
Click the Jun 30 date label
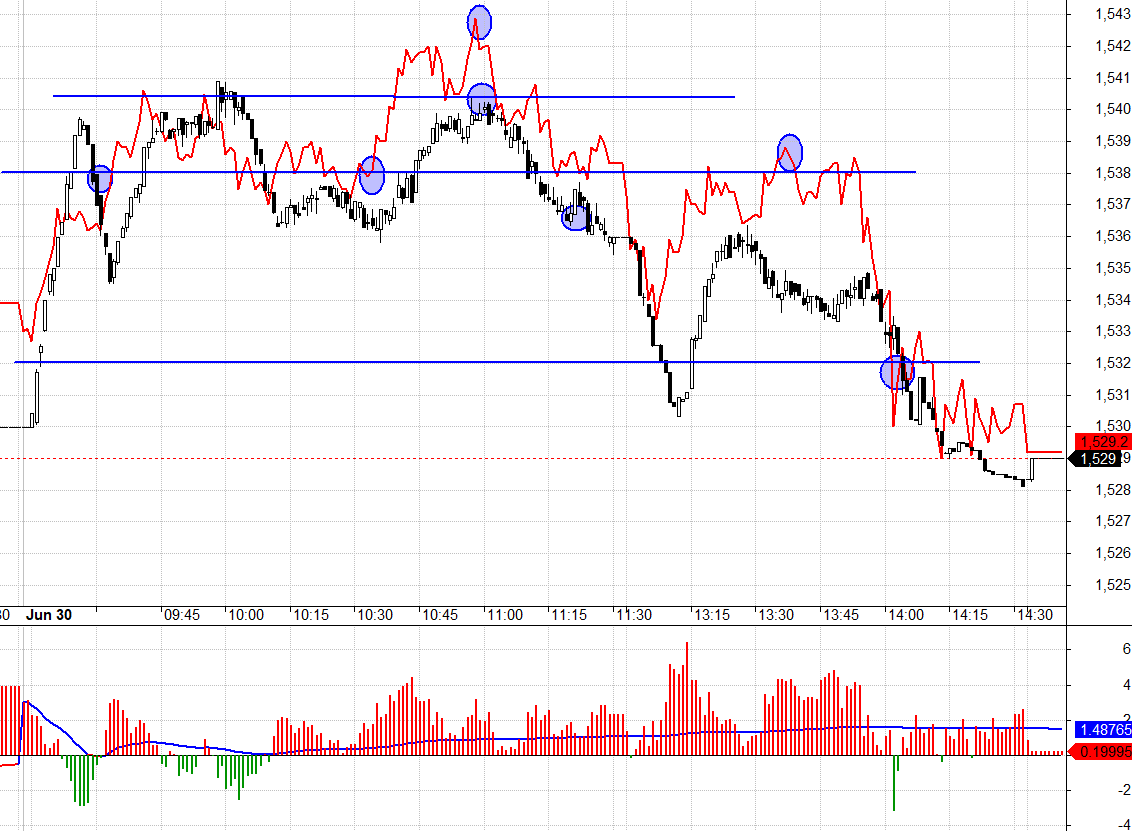tap(50, 615)
